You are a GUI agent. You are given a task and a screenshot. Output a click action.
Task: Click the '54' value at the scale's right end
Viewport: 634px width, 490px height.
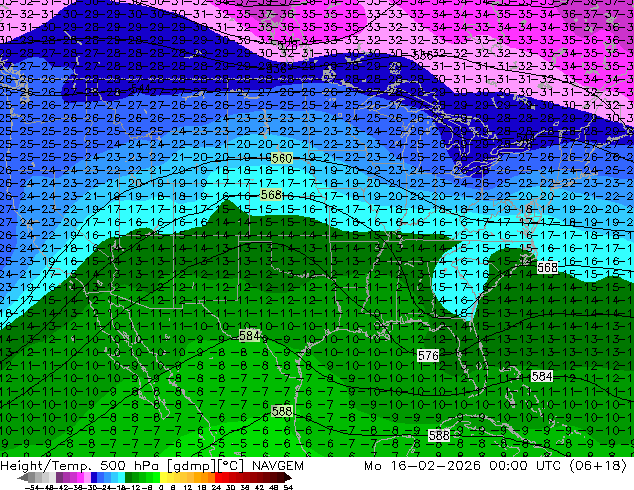point(288,487)
